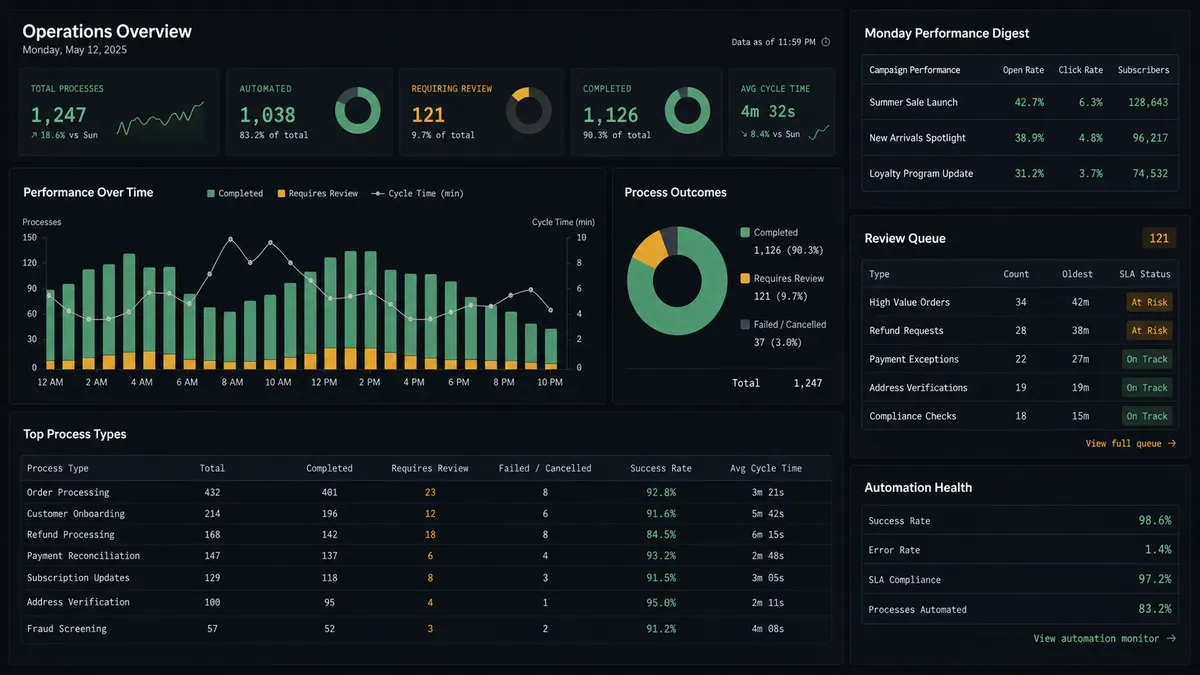
Task: Sort by Avg Cycle Time column header
Action: 764,468
